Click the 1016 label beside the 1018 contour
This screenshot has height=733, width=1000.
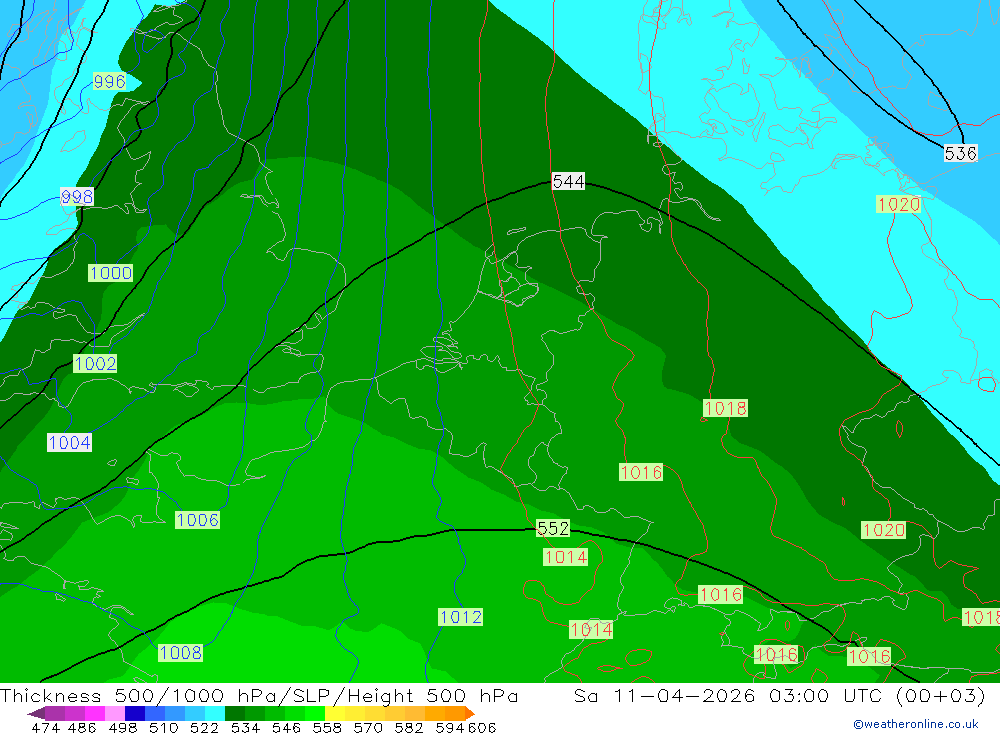pos(641,472)
